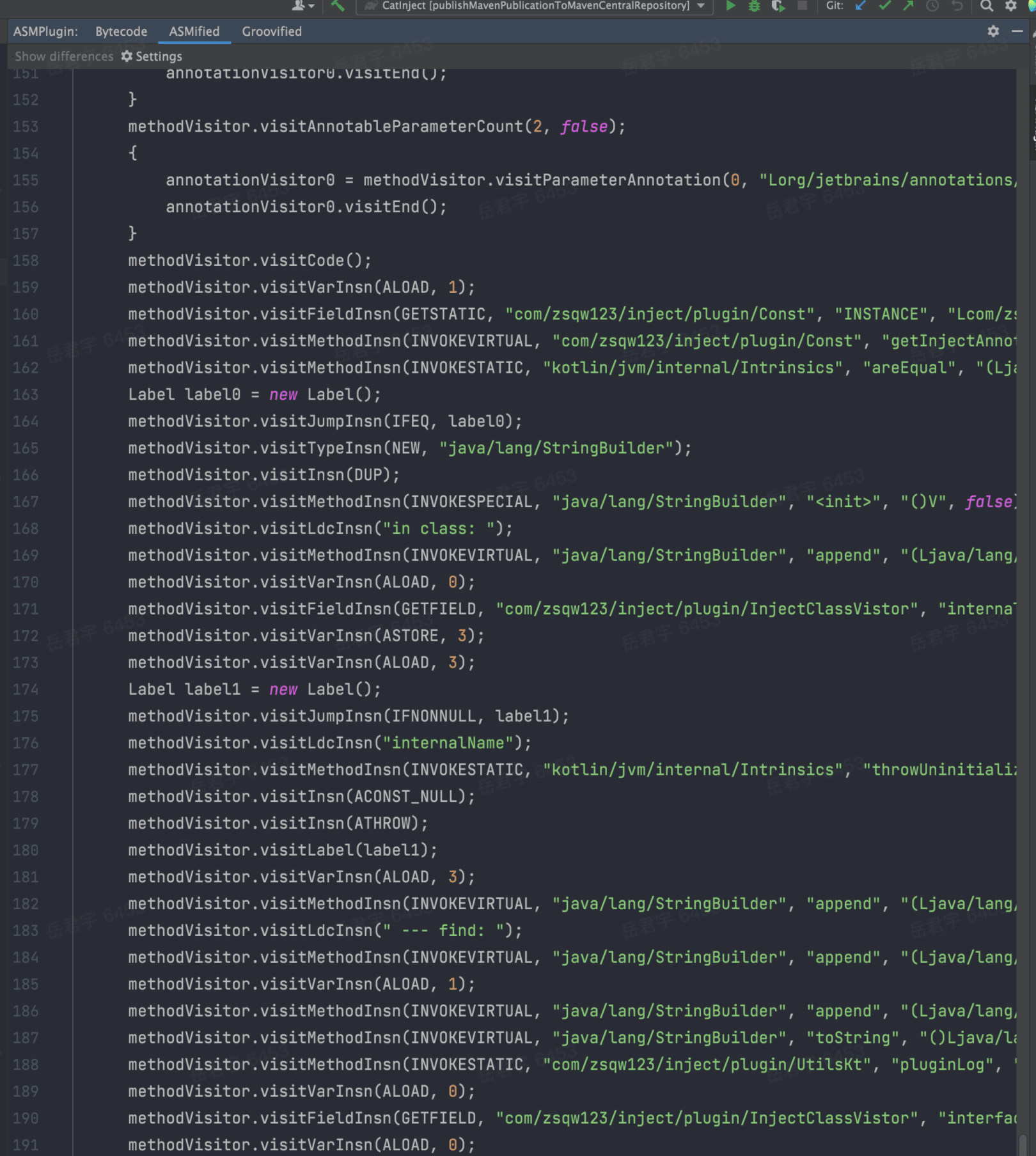The width and height of the screenshot is (1036, 1156).
Task: Click the visitTypeInsn NEW StringBuilder line
Action: [410, 448]
